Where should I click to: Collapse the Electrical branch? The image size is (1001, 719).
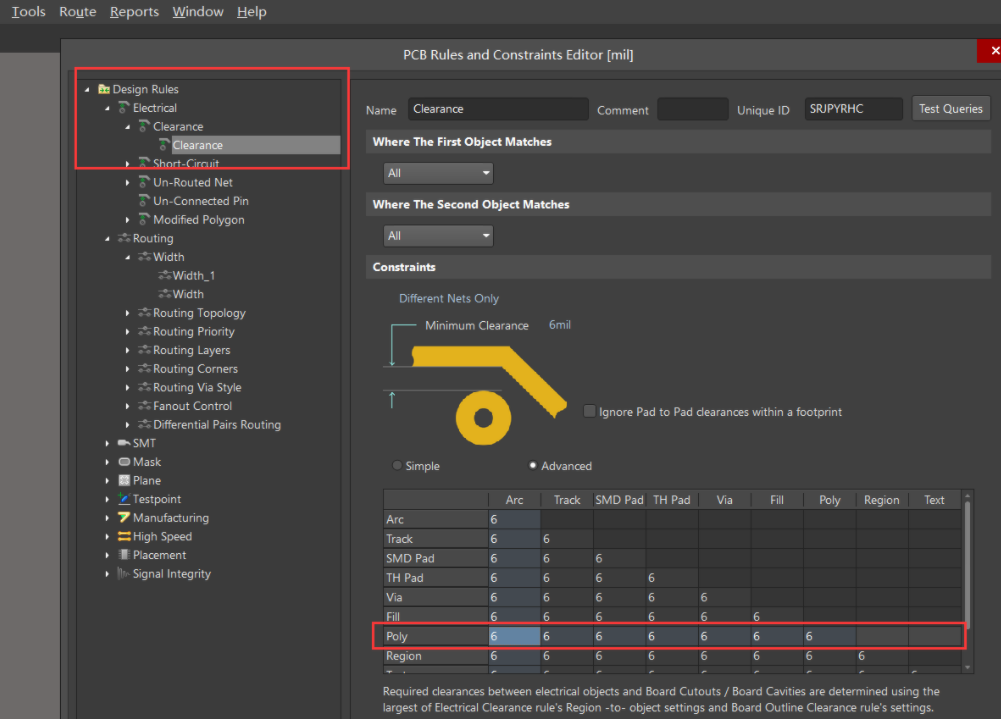[107, 108]
